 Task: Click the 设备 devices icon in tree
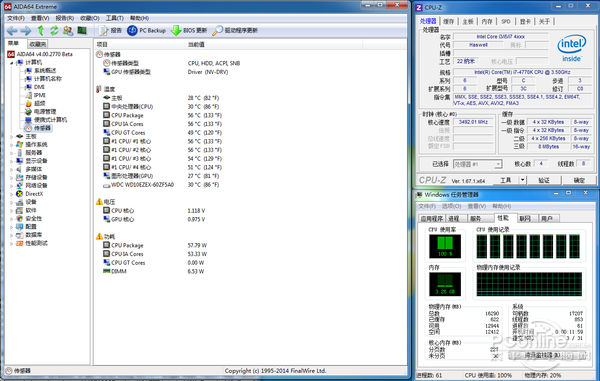coord(20,202)
